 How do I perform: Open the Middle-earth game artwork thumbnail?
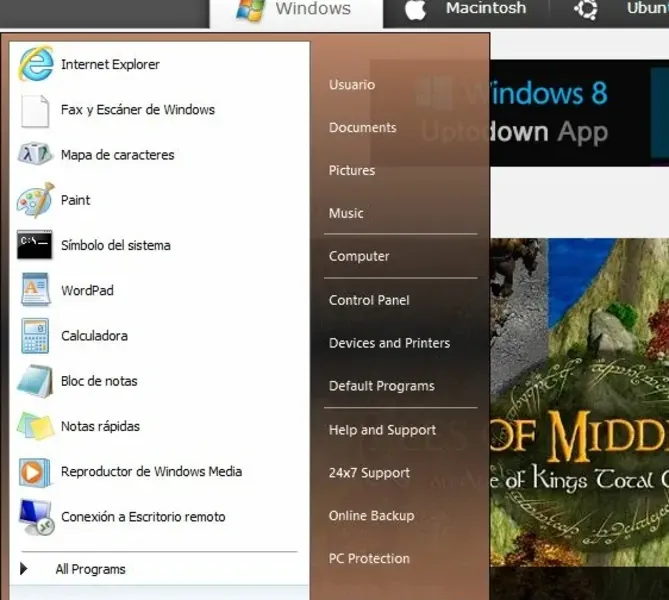579,402
